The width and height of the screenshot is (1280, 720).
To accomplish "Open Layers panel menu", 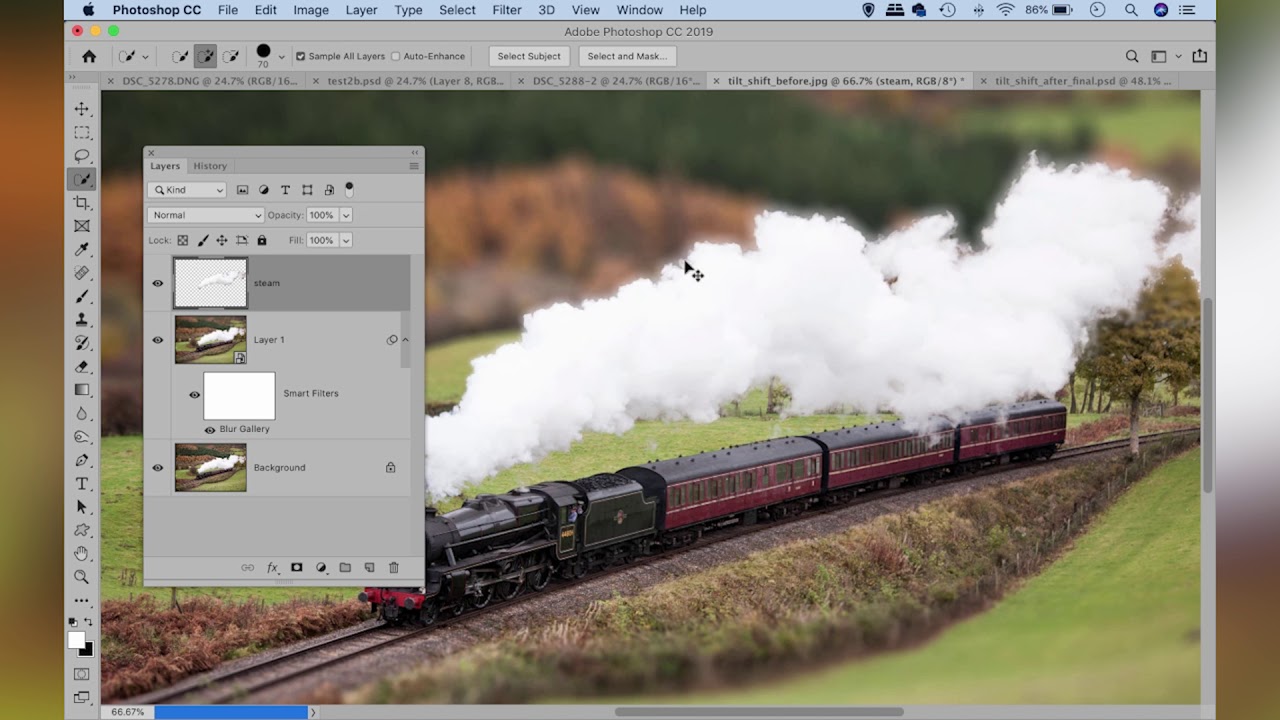I will pos(414,166).
